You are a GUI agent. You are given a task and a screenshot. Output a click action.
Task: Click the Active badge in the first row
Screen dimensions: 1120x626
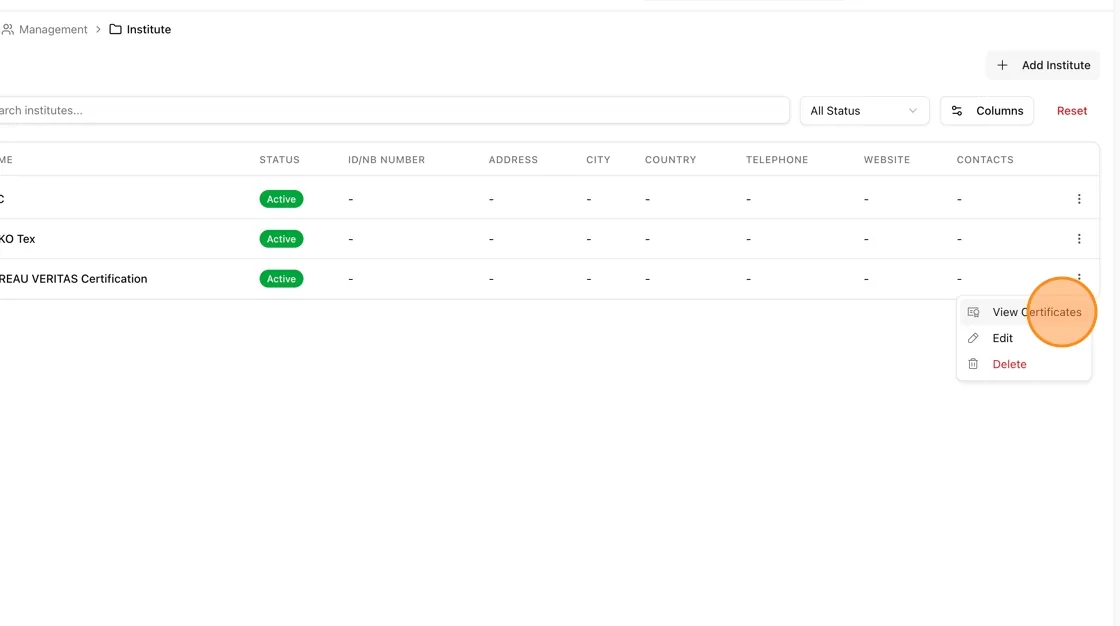281,199
